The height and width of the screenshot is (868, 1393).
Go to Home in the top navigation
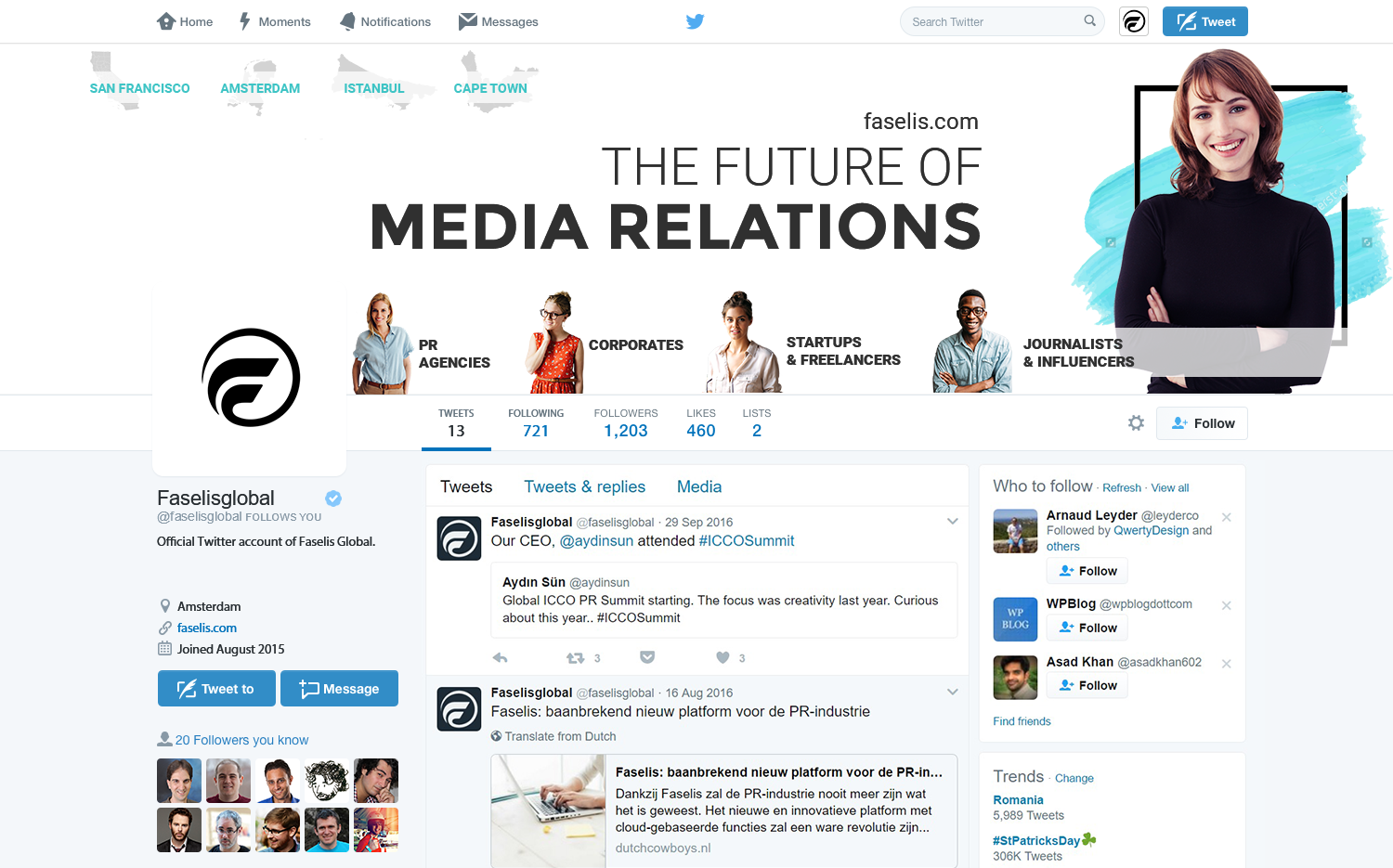pyautogui.click(x=185, y=21)
